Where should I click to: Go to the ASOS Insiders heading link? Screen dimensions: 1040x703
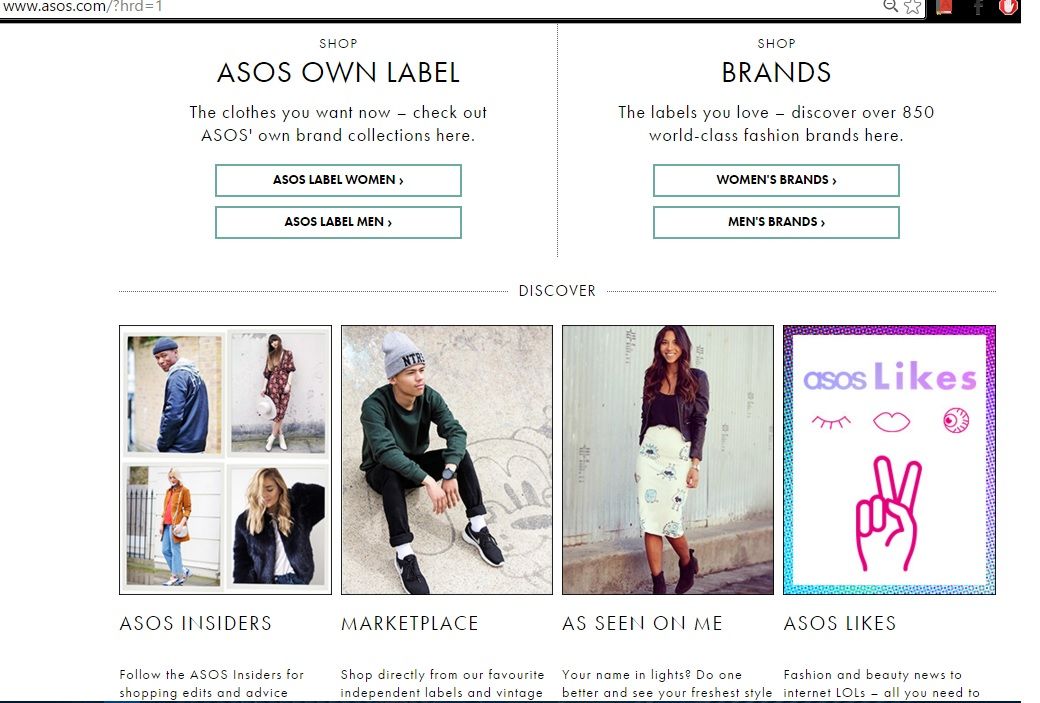coord(196,623)
